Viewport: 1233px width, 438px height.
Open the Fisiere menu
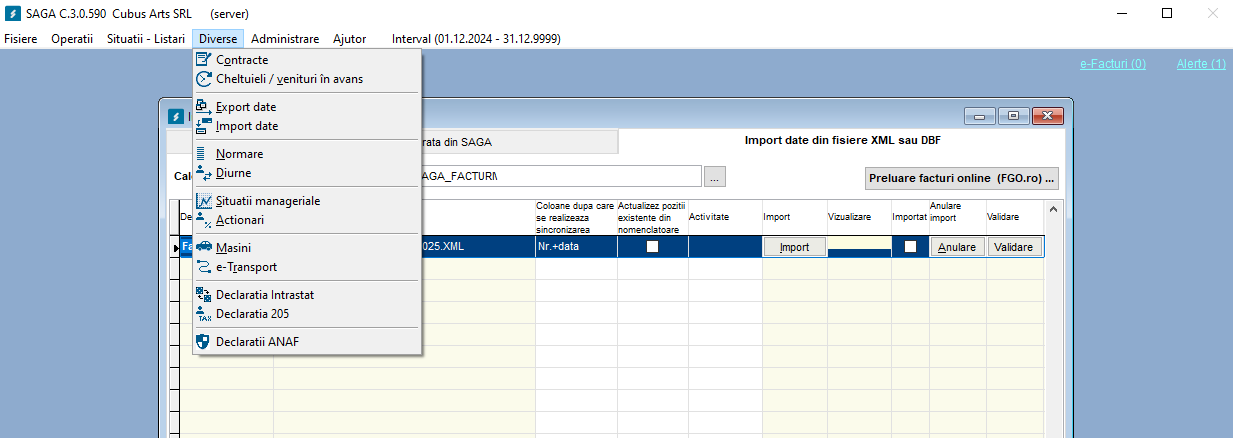21,39
